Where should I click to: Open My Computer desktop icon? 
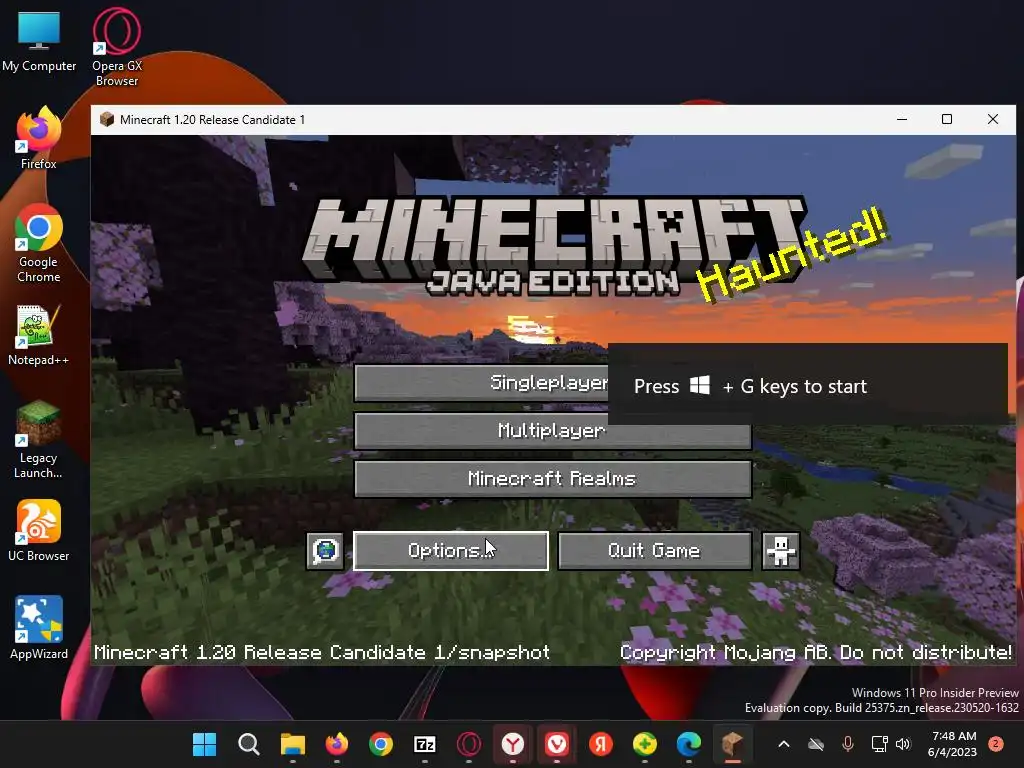39,41
